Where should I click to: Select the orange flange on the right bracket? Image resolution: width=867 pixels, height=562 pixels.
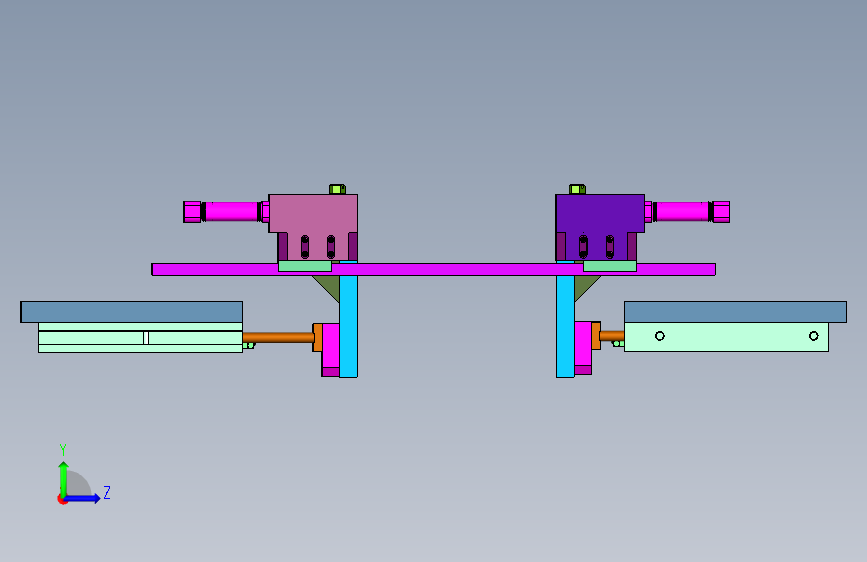(596, 336)
